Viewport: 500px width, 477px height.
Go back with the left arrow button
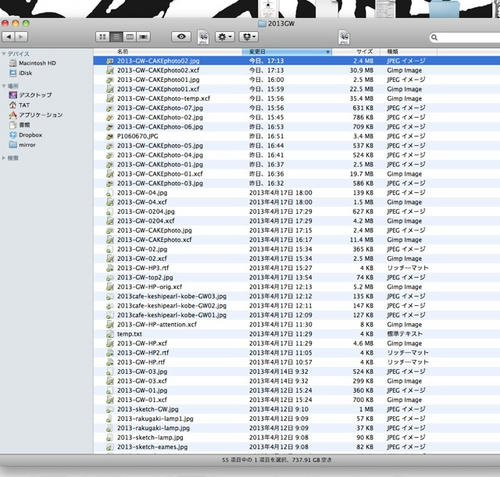pyautogui.click(x=8, y=37)
